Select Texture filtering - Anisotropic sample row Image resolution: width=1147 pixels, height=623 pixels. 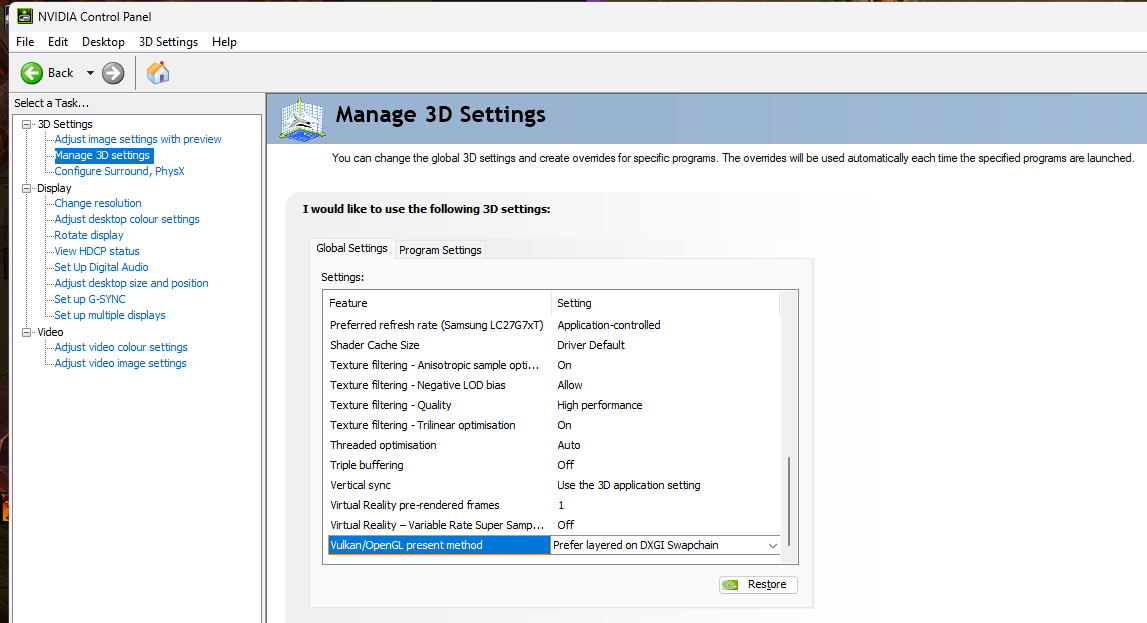point(554,365)
